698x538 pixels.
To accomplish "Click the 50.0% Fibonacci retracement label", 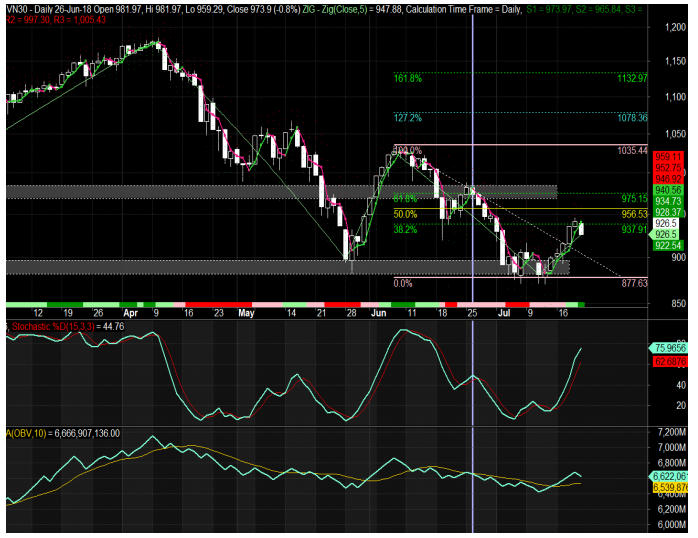I will tap(405, 214).
